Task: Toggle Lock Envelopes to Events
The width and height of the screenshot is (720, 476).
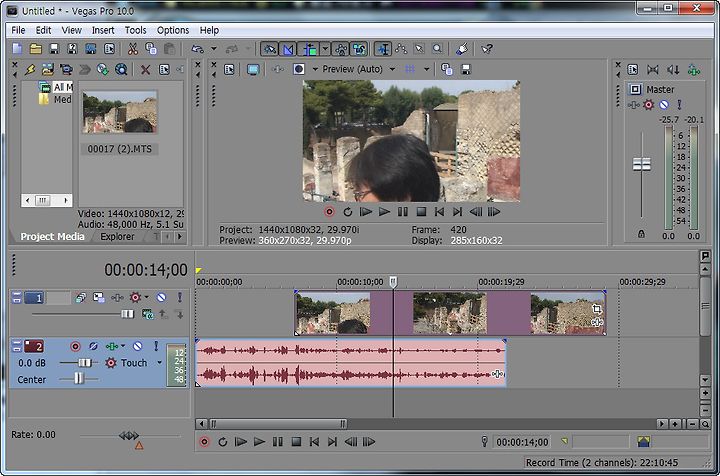Action: [x=341, y=49]
